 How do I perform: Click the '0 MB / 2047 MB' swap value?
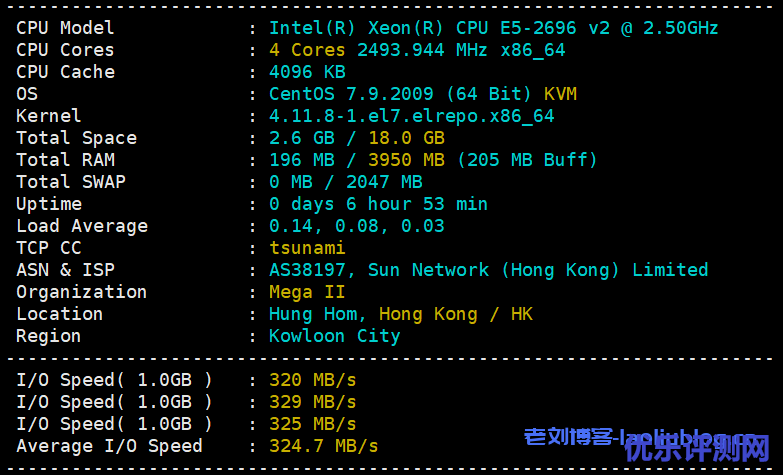pyautogui.click(x=346, y=182)
